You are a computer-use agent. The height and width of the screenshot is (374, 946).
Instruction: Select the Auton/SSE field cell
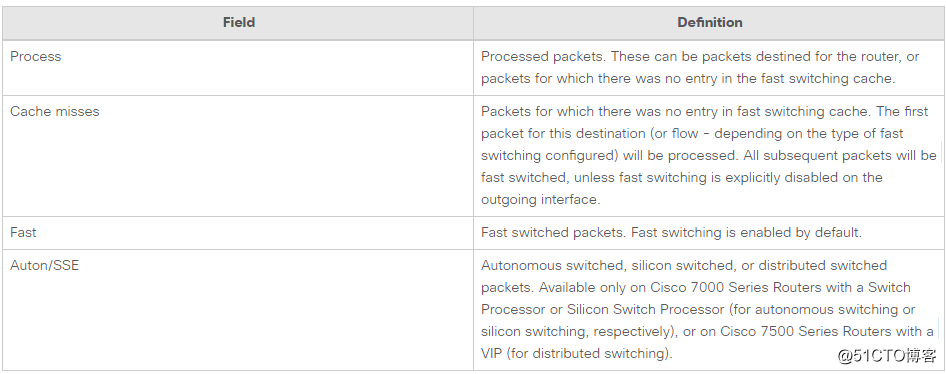tap(238, 309)
